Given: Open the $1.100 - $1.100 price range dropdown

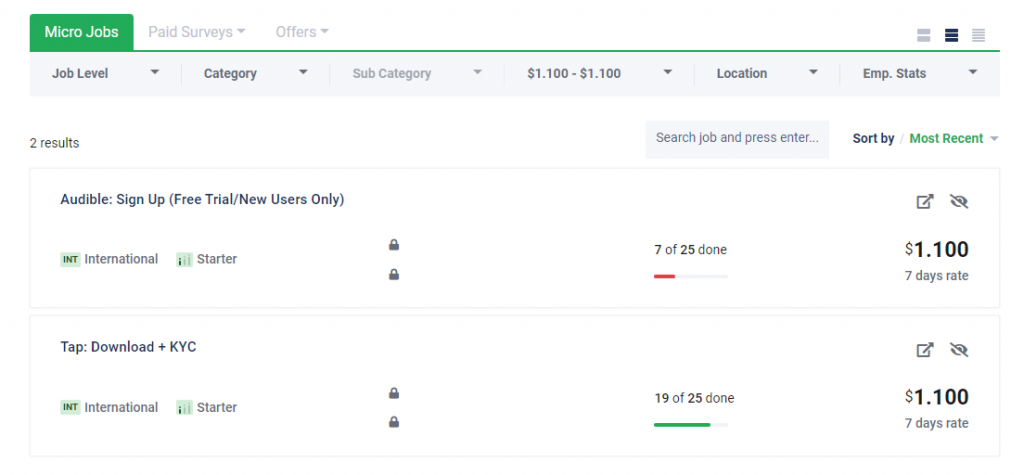Looking at the screenshot, I should point(599,73).
